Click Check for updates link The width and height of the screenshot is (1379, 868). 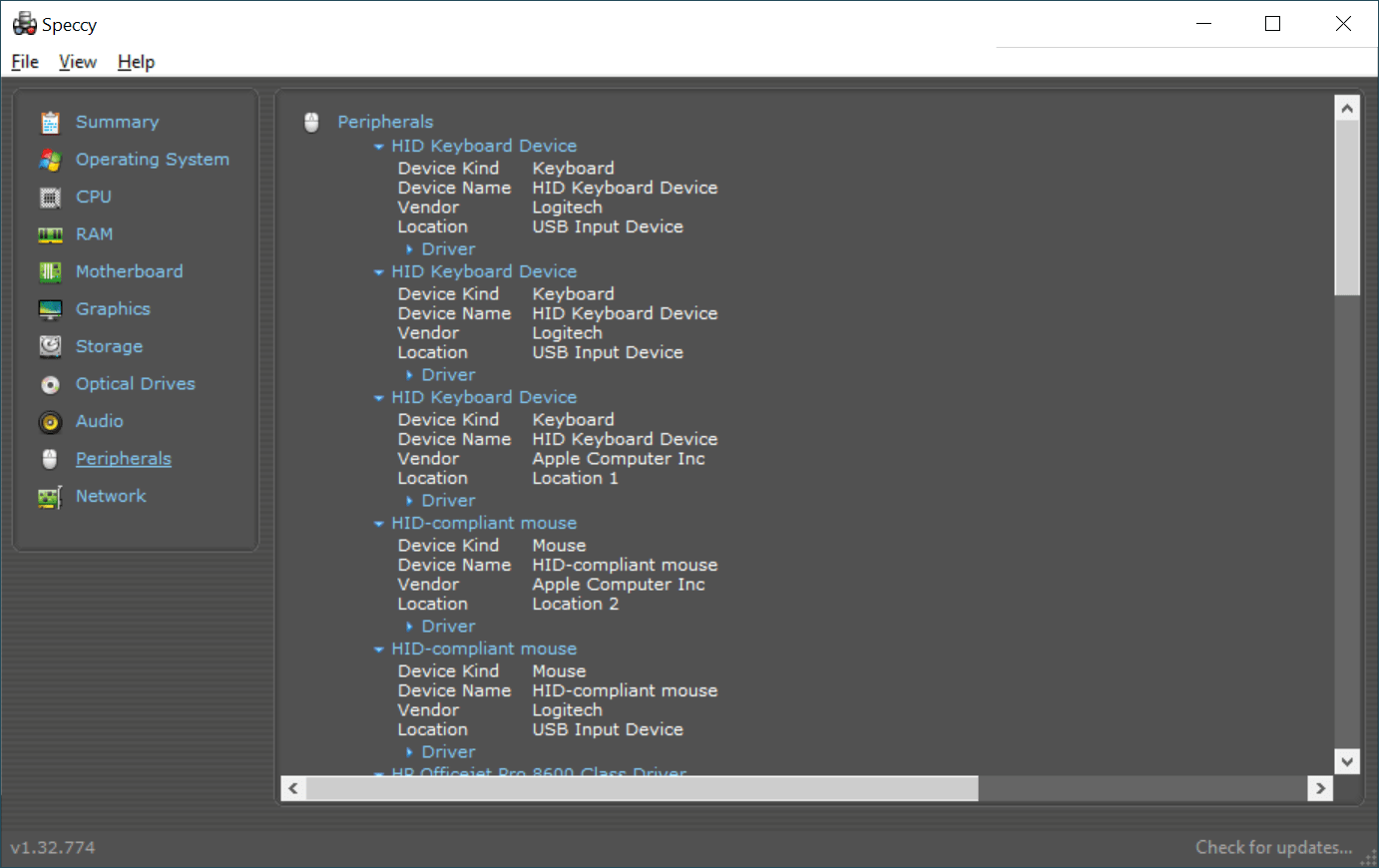1274,847
